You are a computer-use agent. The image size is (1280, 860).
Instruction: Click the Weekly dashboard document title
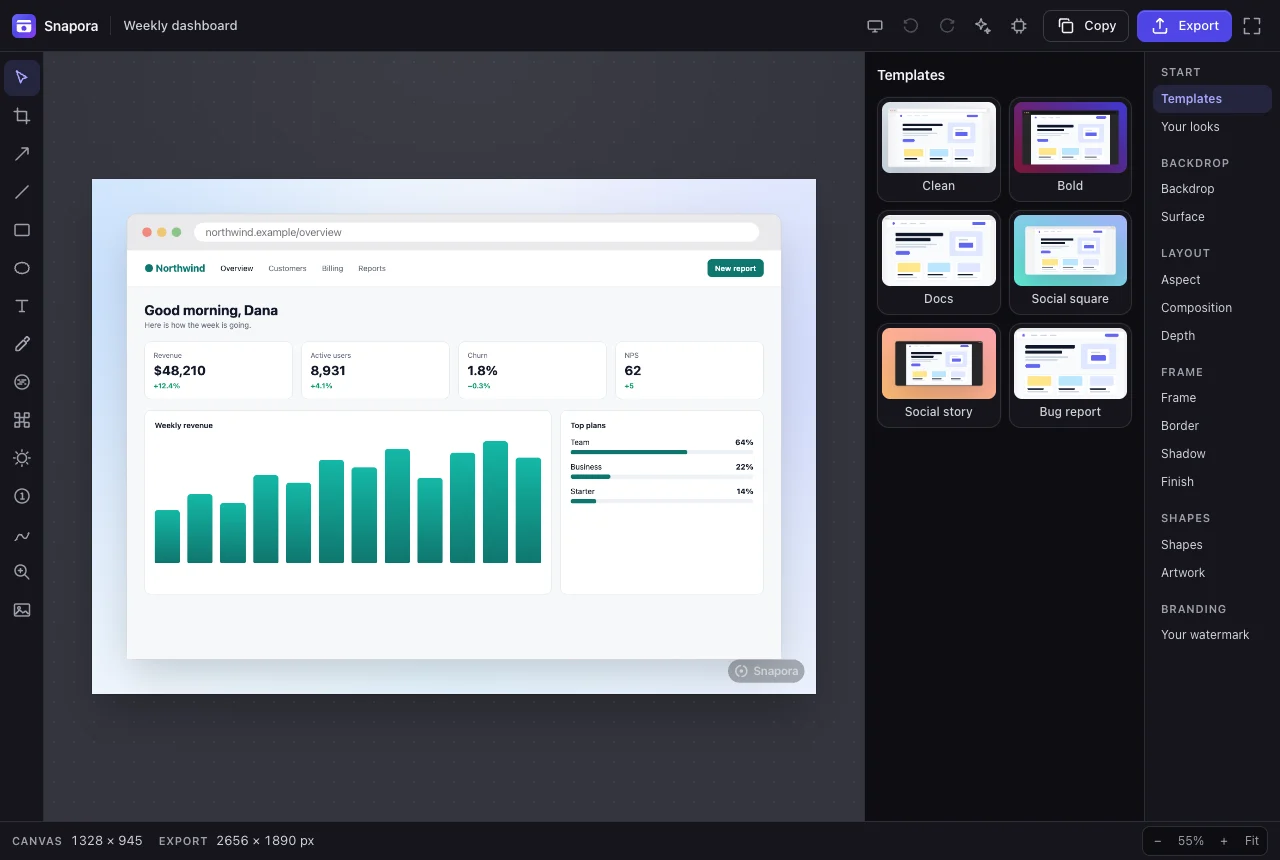point(180,26)
